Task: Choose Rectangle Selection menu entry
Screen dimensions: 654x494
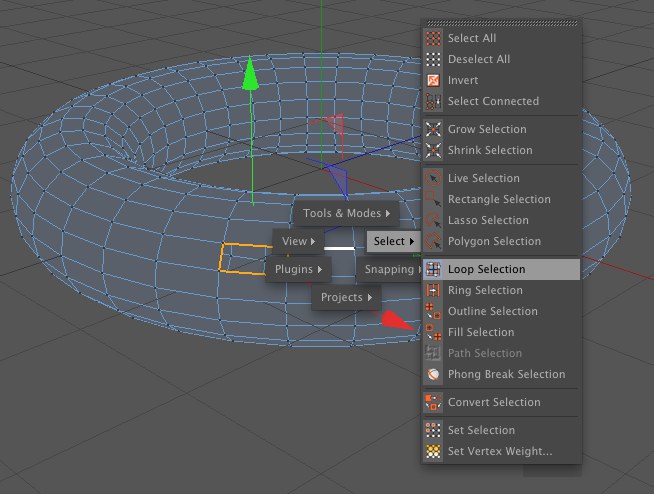Action: [498, 199]
